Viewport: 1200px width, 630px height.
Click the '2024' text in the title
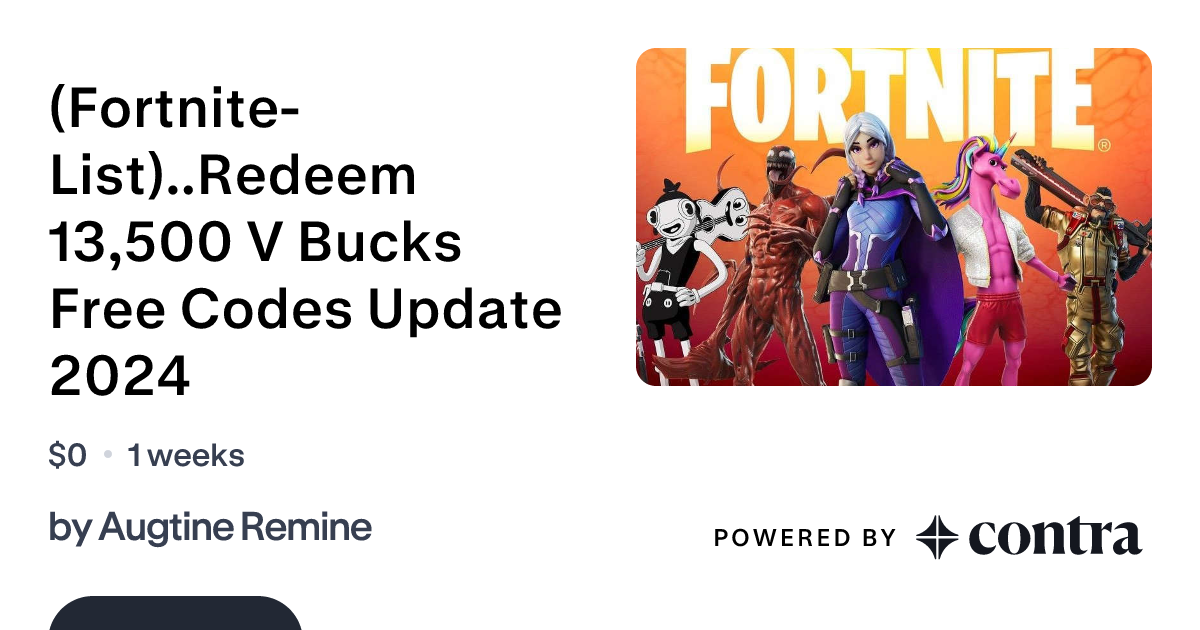click(120, 378)
